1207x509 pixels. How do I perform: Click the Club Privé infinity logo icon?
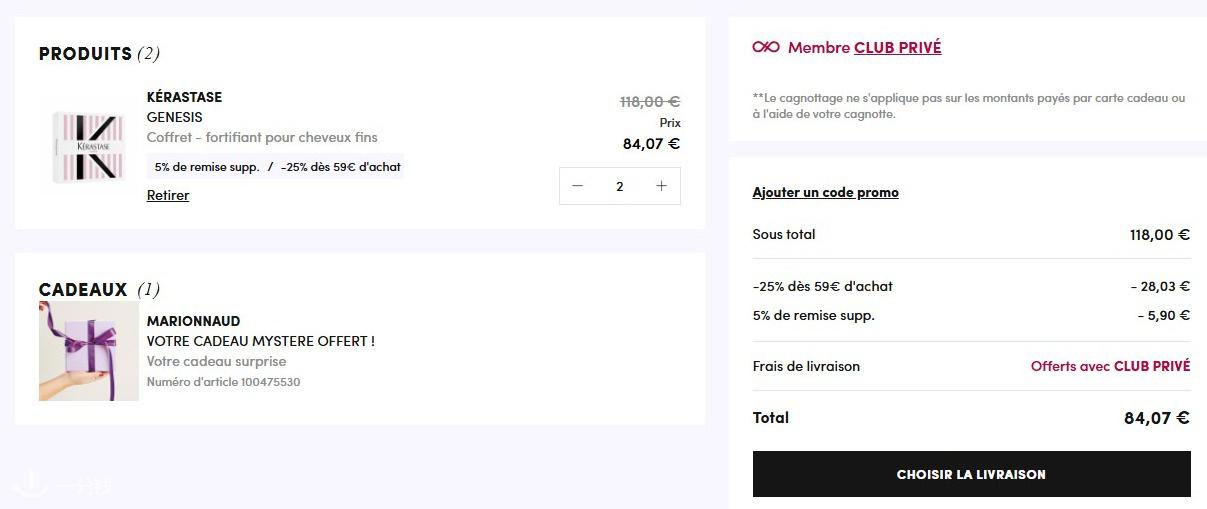click(766, 47)
